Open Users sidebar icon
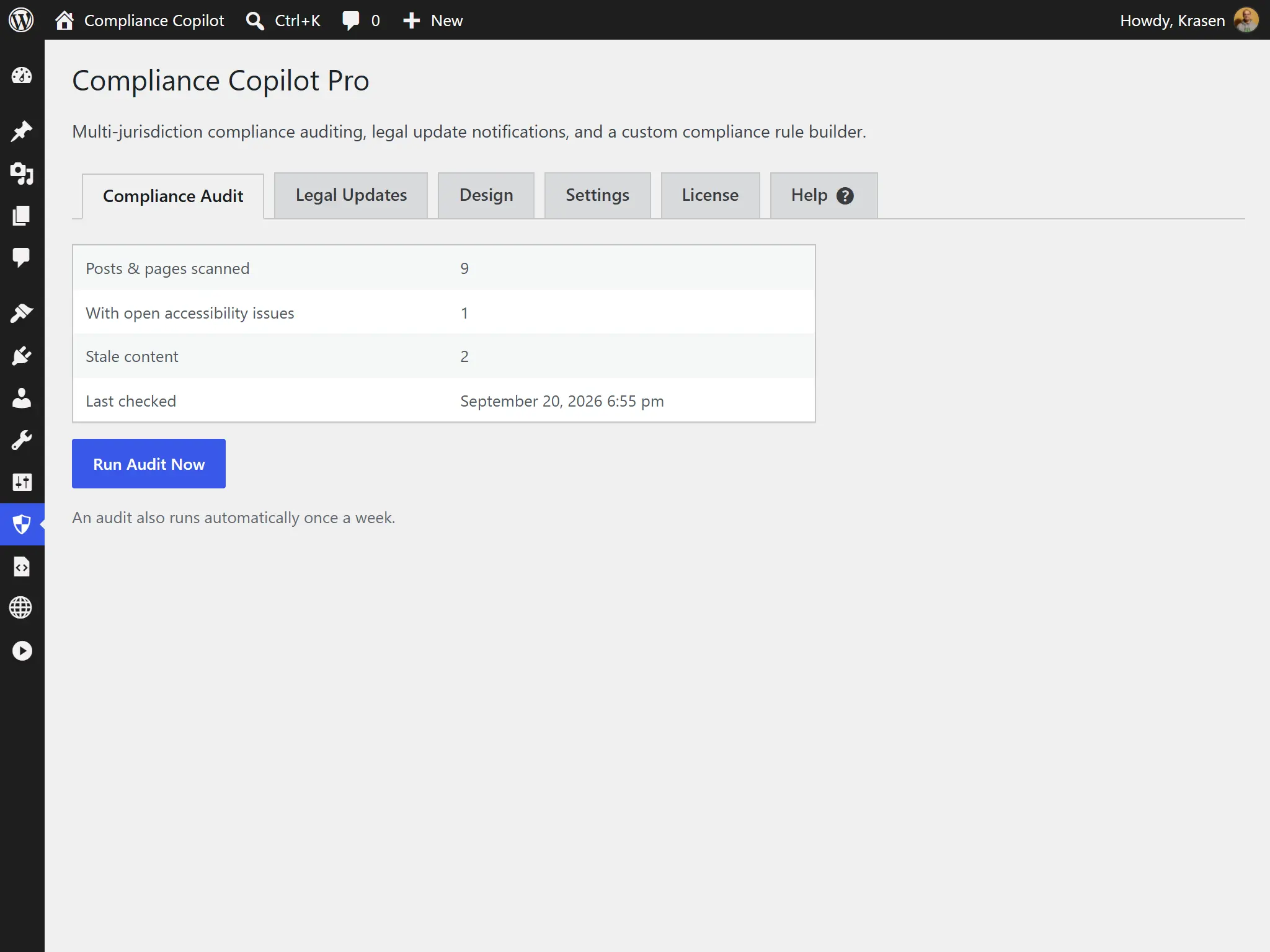The image size is (1270, 952). 22,398
